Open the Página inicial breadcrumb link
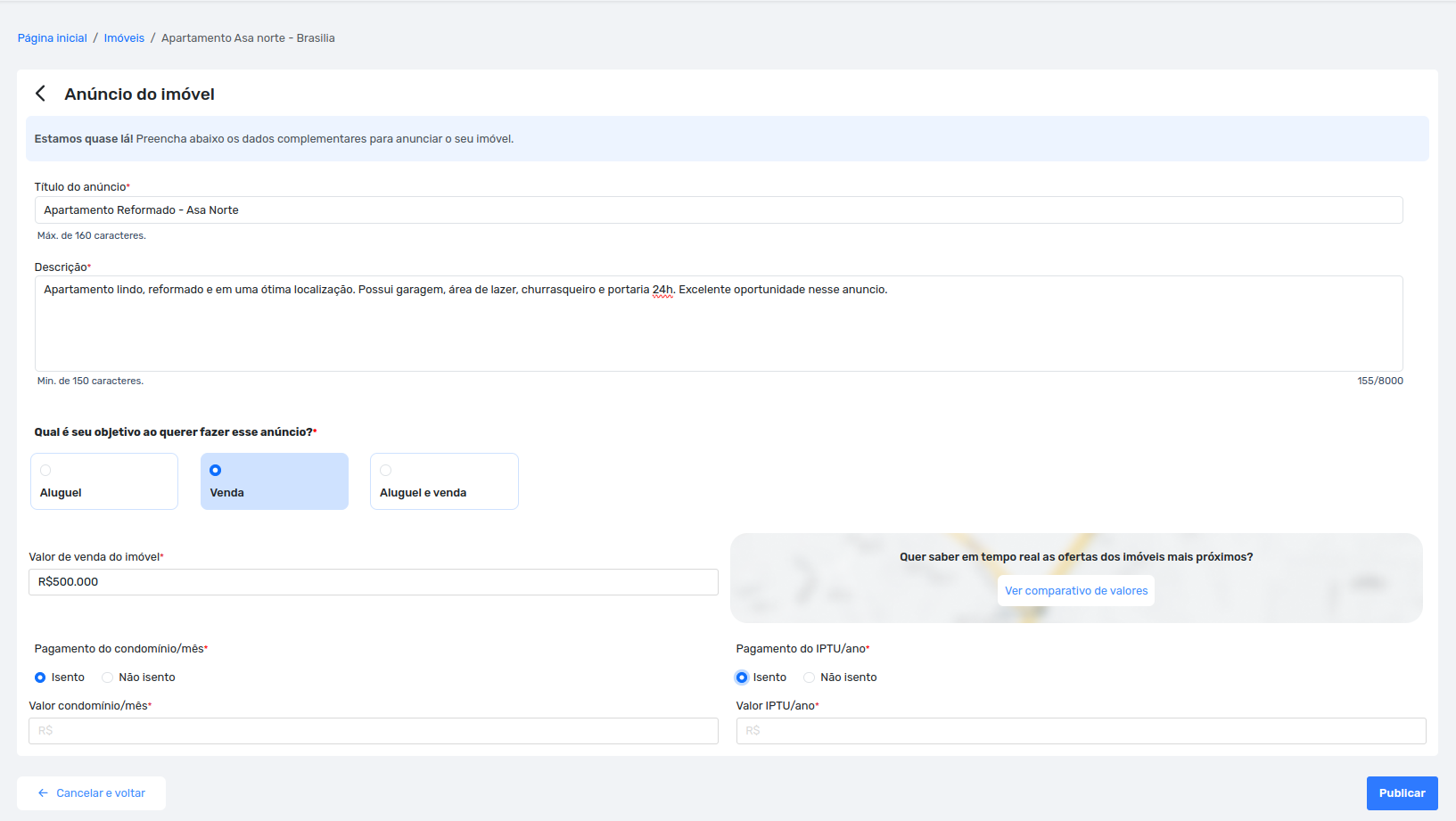 click(53, 38)
